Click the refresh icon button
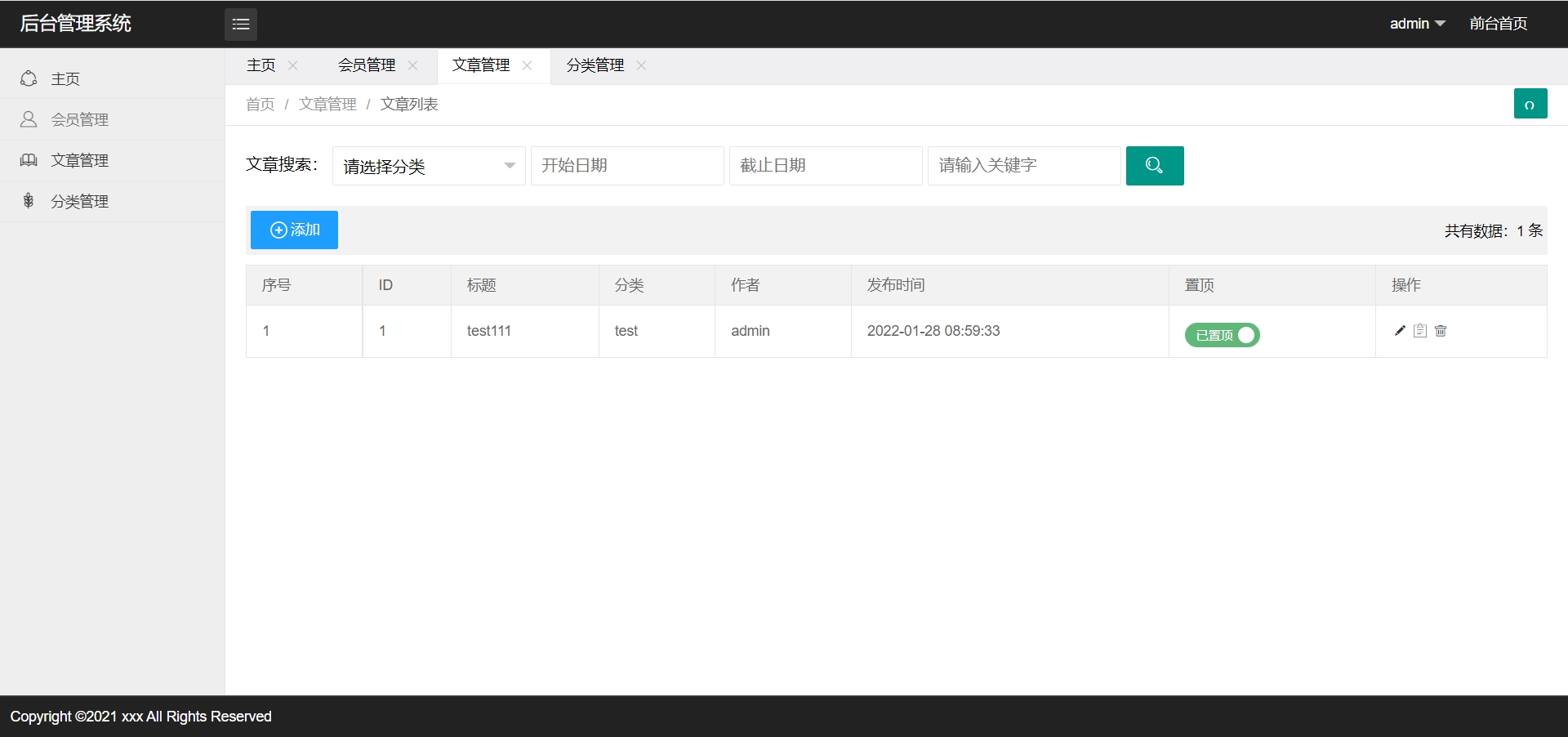Image resolution: width=1568 pixels, height=737 pixels. click(x=1530, y=104)
